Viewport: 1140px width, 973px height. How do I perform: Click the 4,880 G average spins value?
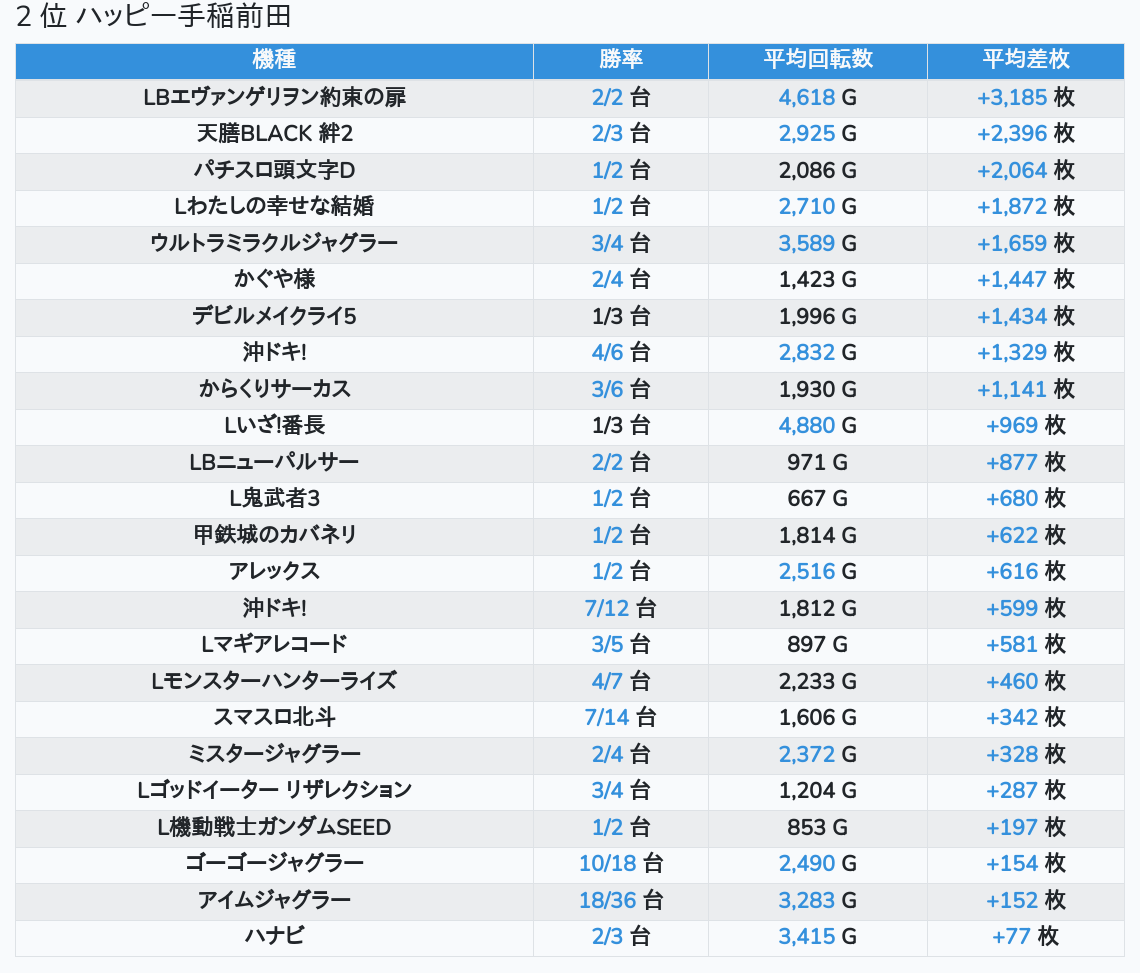818,425
